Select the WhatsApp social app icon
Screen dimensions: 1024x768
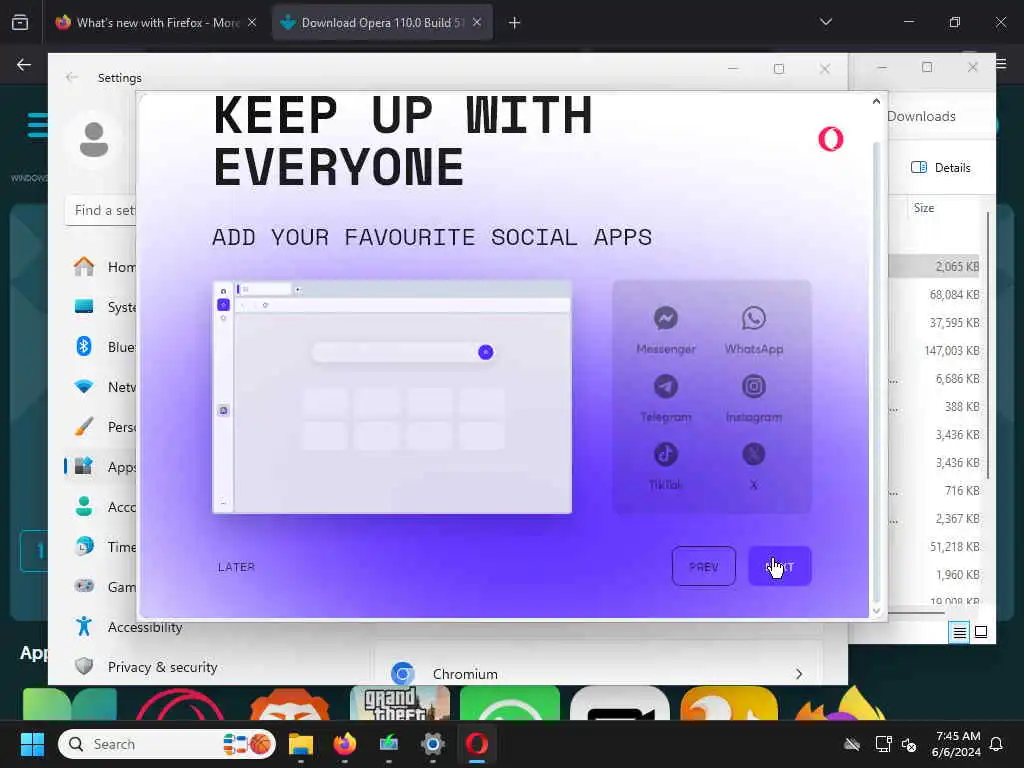pyautogui.click(x=754, y=318)
